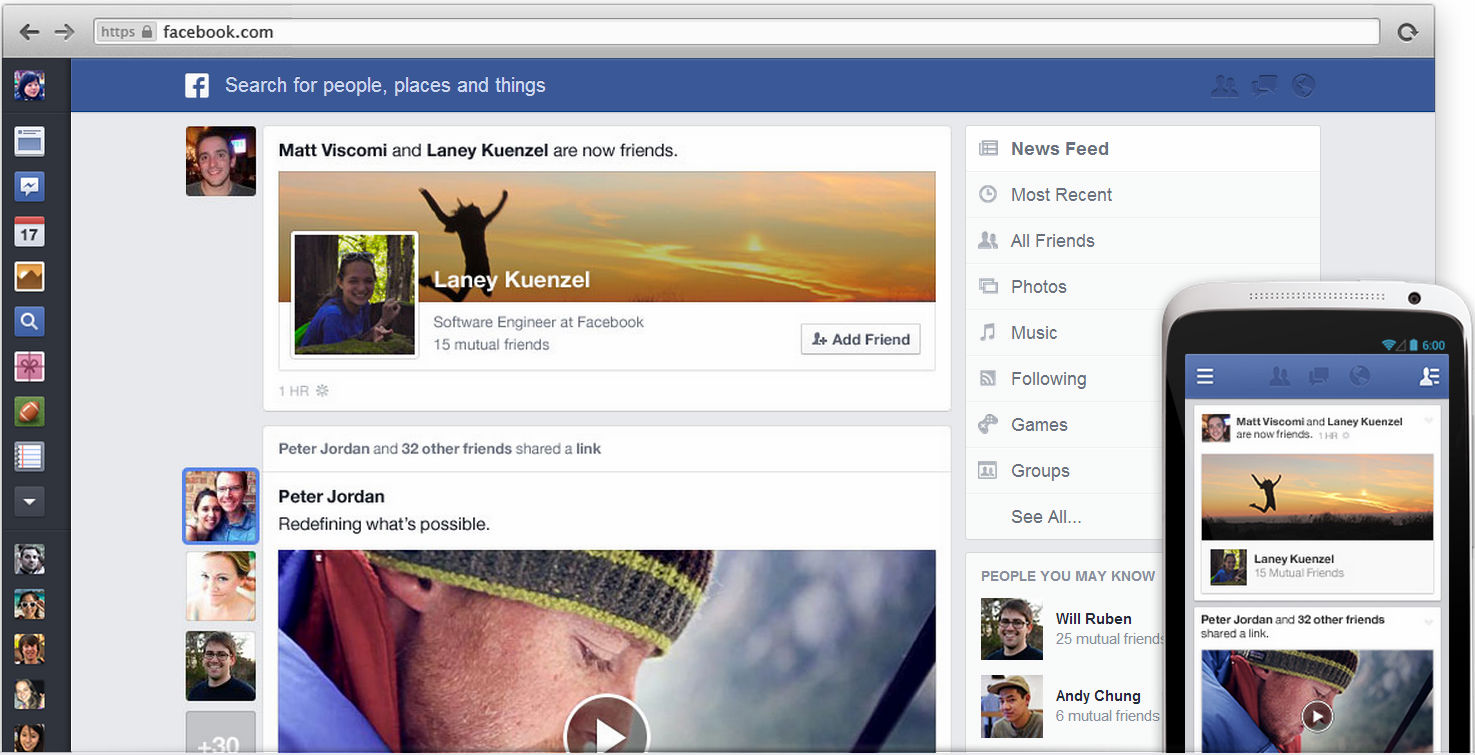Reload the page using the browser refresh icon
Viewport: 1475px width, 755px height.
pyautogui.click(x=1408, y=32)
